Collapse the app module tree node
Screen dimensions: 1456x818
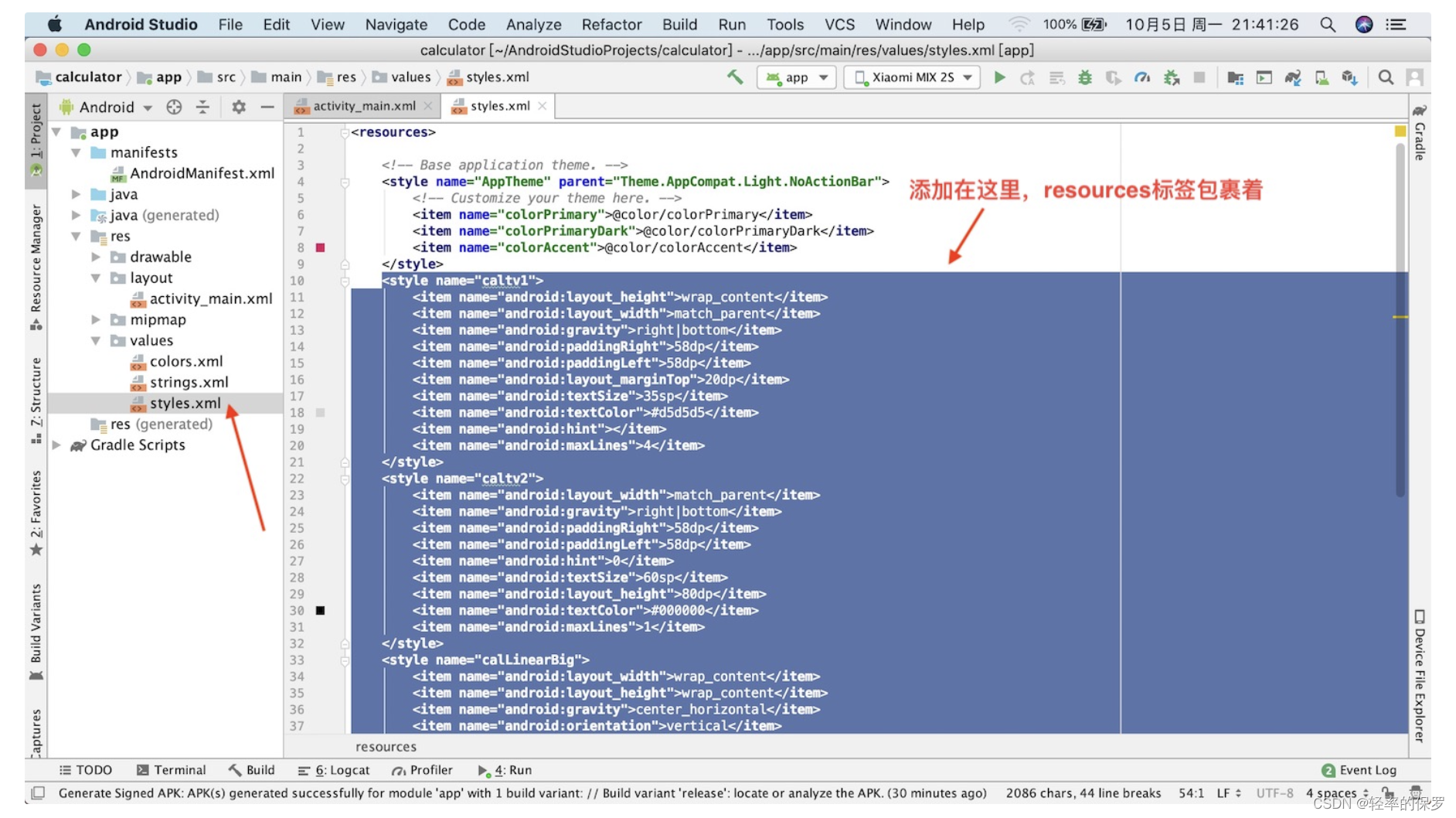pos(56,132)
